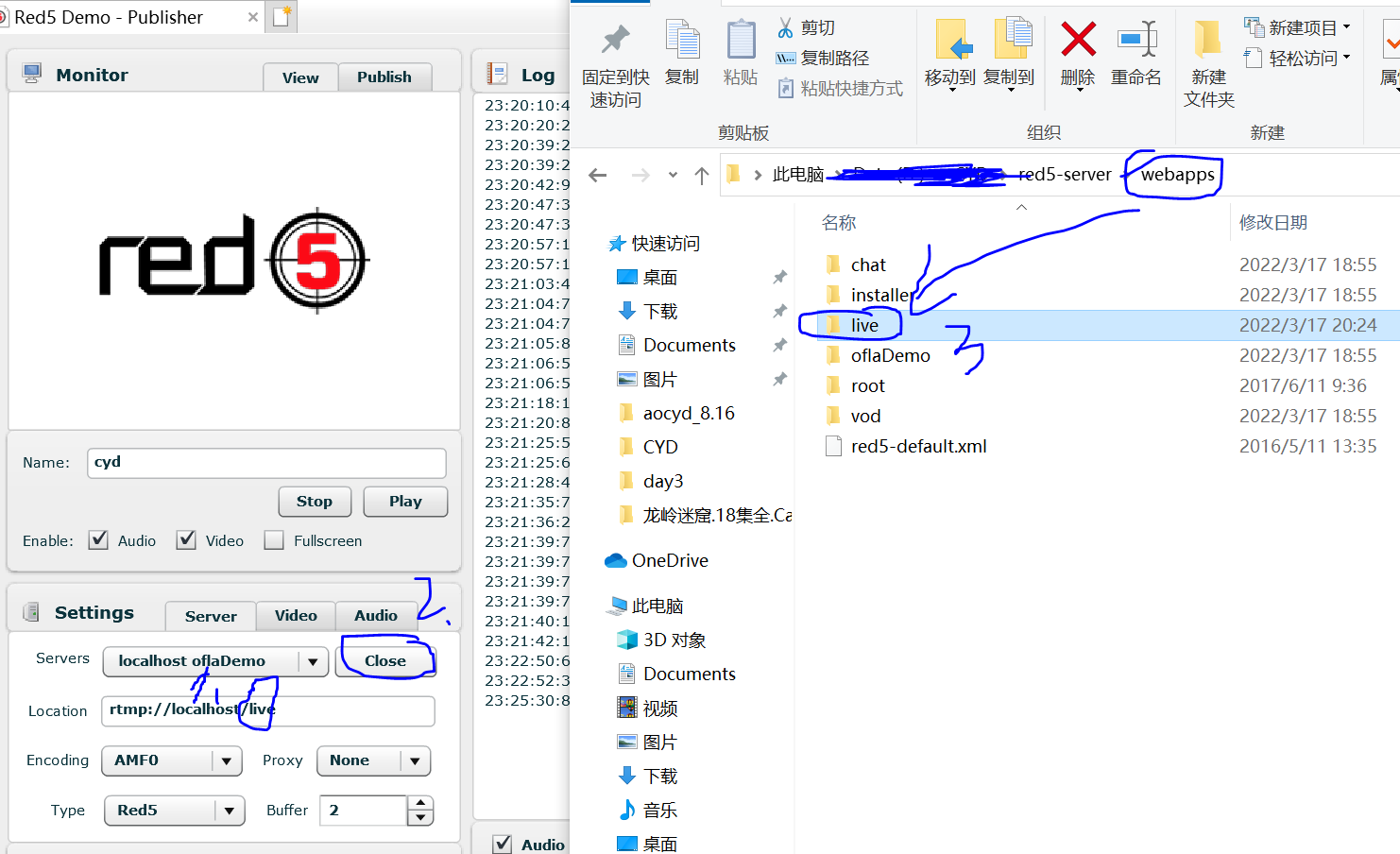Image resolution: width=1400 pixels, height=854 pixels.
Task: Click the Stop button
Action: pos(315,502)
